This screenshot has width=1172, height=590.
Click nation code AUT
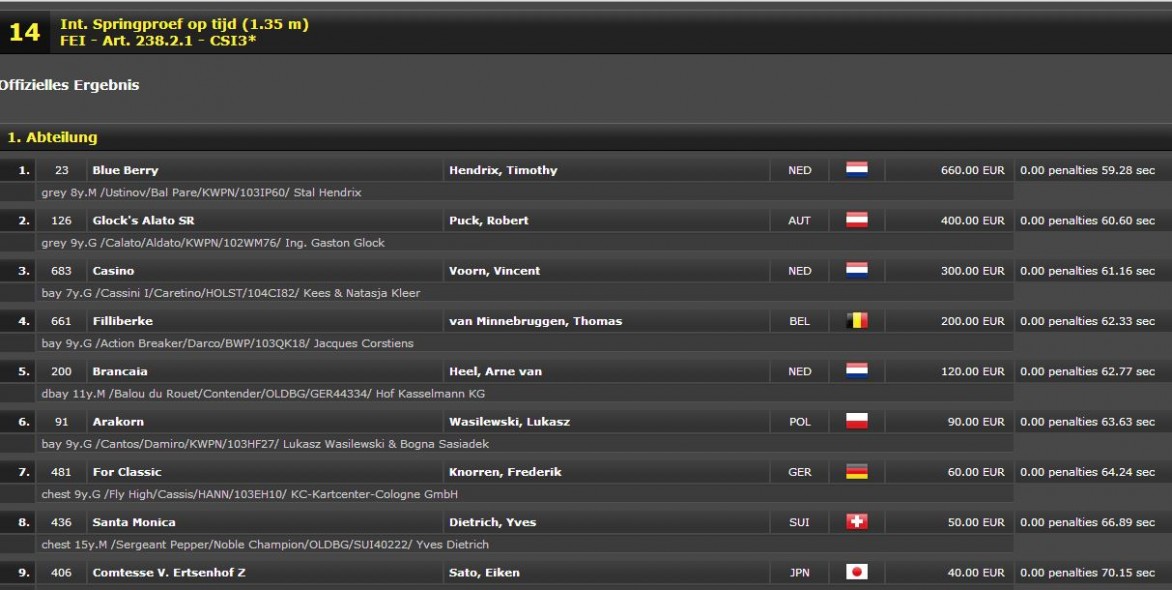tap(799, 221)
